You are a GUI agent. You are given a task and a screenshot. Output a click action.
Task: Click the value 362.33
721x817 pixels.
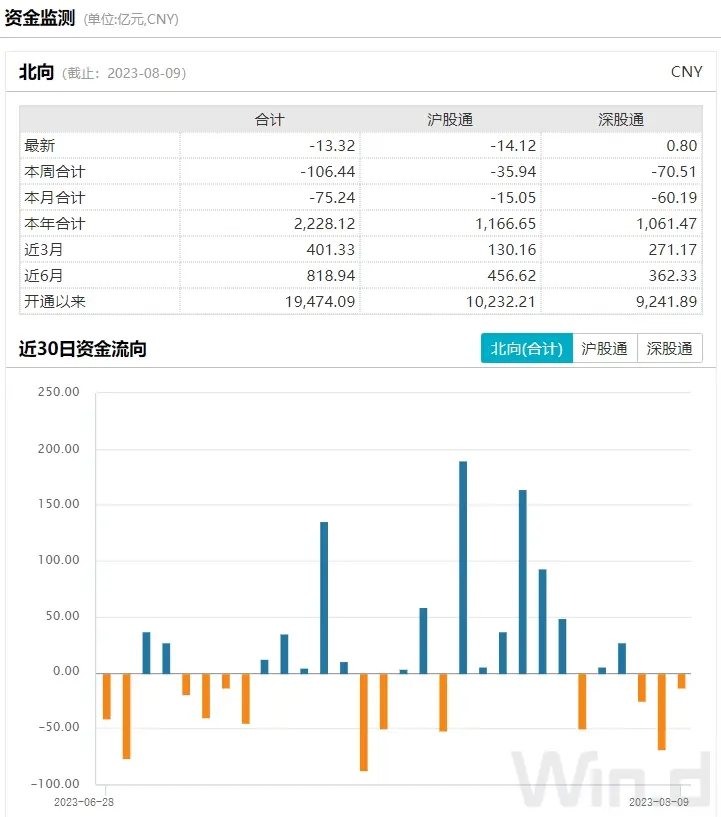click(x=673, y=276)
